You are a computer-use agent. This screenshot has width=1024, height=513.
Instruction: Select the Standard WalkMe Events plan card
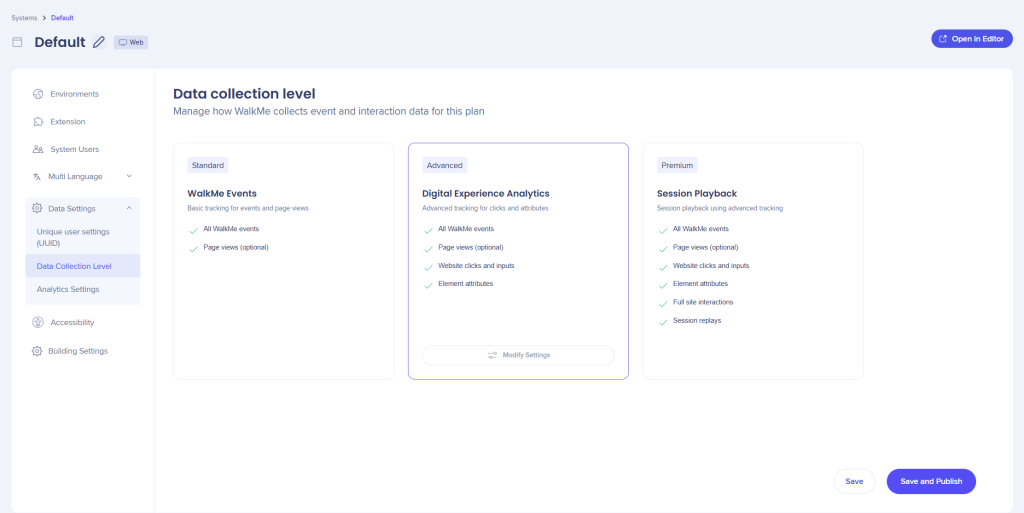pyautogui.click(x=283, y=261)
